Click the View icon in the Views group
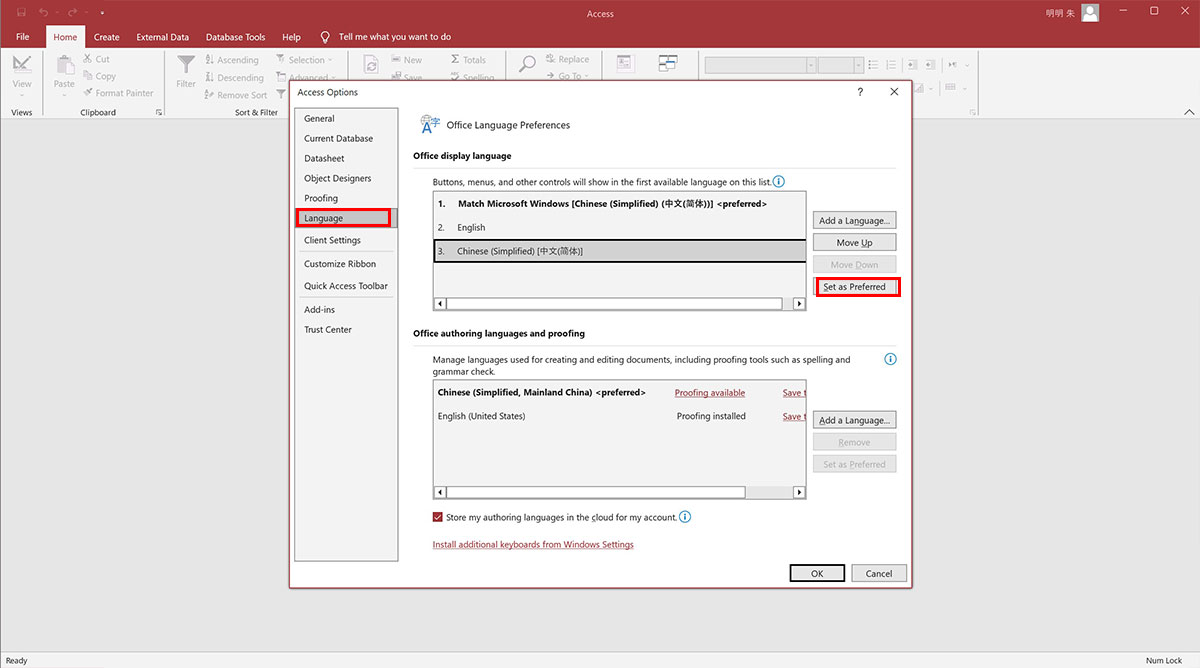Viewport: 1200px width, 668px height. coord(22,64)
